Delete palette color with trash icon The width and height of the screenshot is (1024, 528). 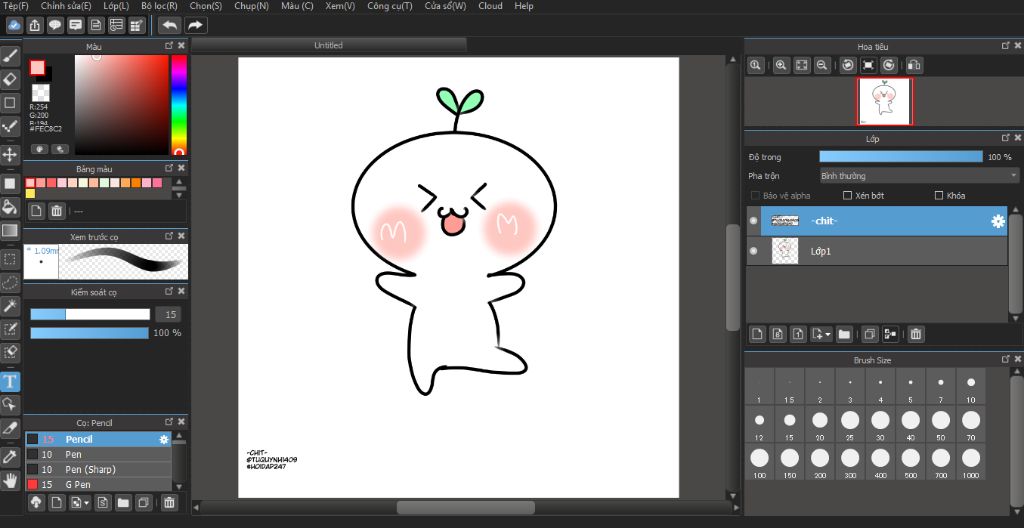pyautogui.click(x=57, y=210)
